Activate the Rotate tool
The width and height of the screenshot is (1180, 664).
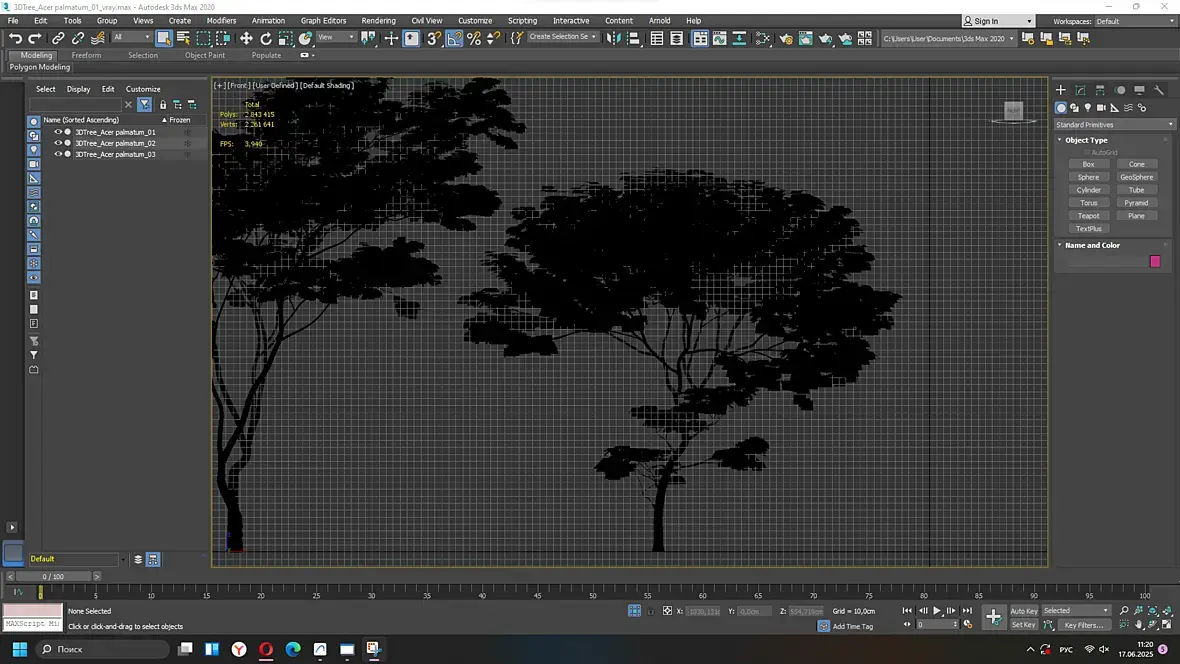(x=266, y=38)
